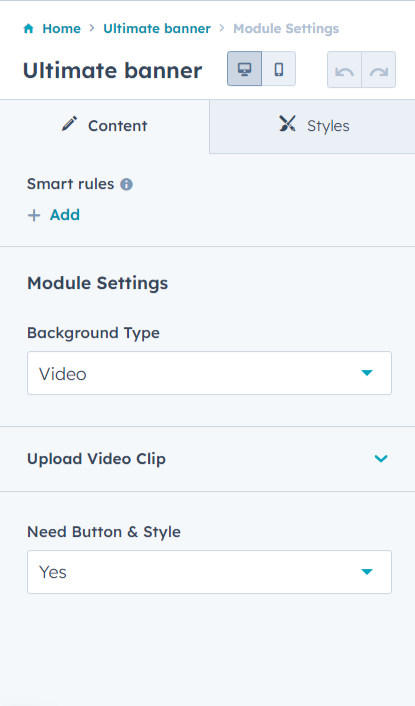Click the house icon in the breadcrumb
Viewport: 415px width, 706px height.
(28, 29)
